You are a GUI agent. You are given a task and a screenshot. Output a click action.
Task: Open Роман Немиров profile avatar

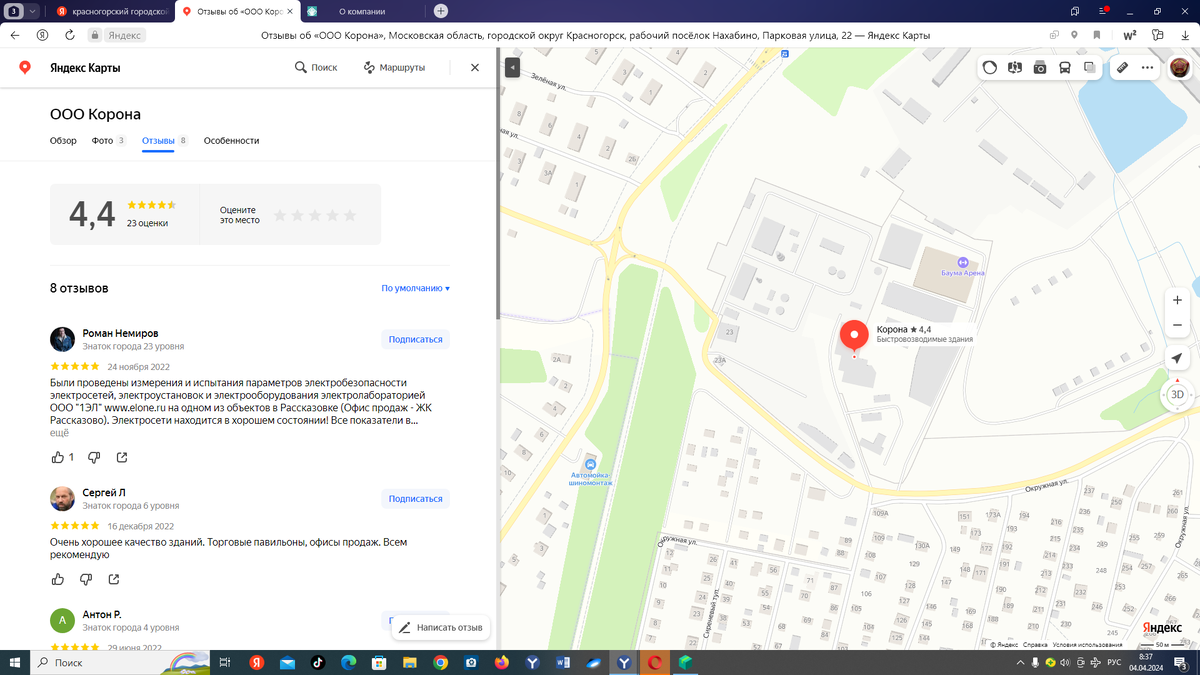point(62,338)
